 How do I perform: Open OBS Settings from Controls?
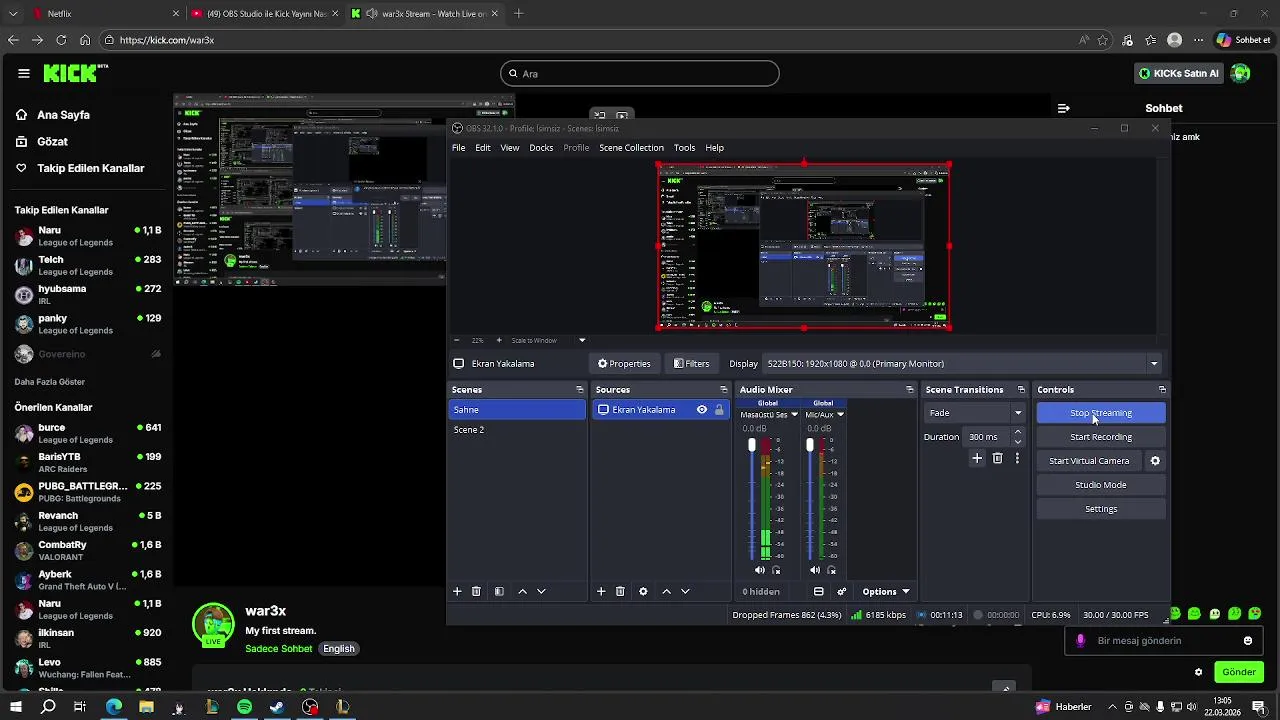tap(1101, 509)
